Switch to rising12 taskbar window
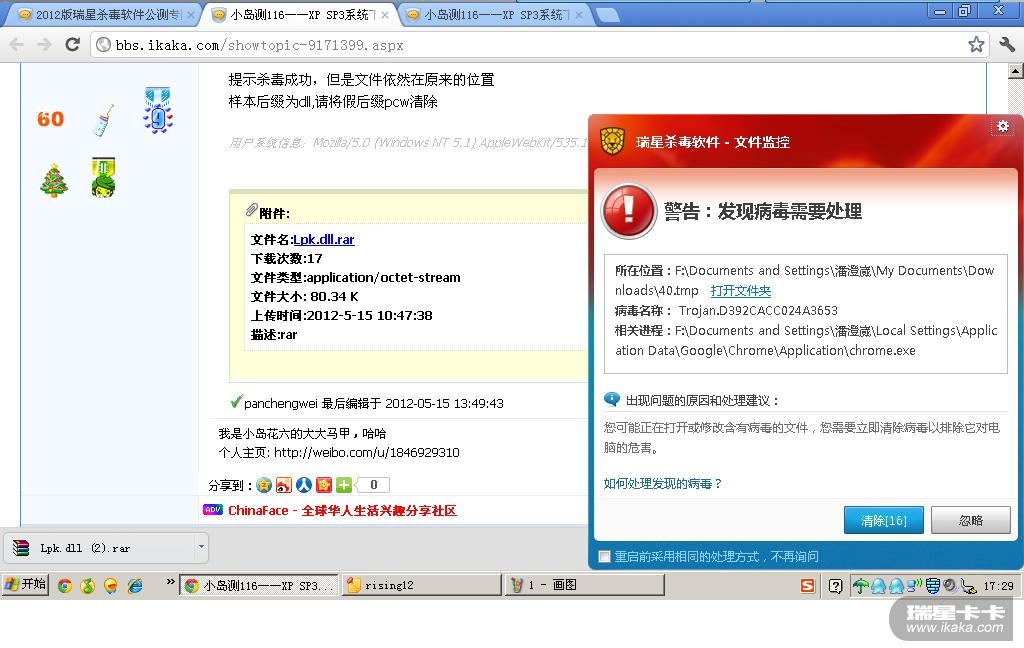 click(421, 585)
